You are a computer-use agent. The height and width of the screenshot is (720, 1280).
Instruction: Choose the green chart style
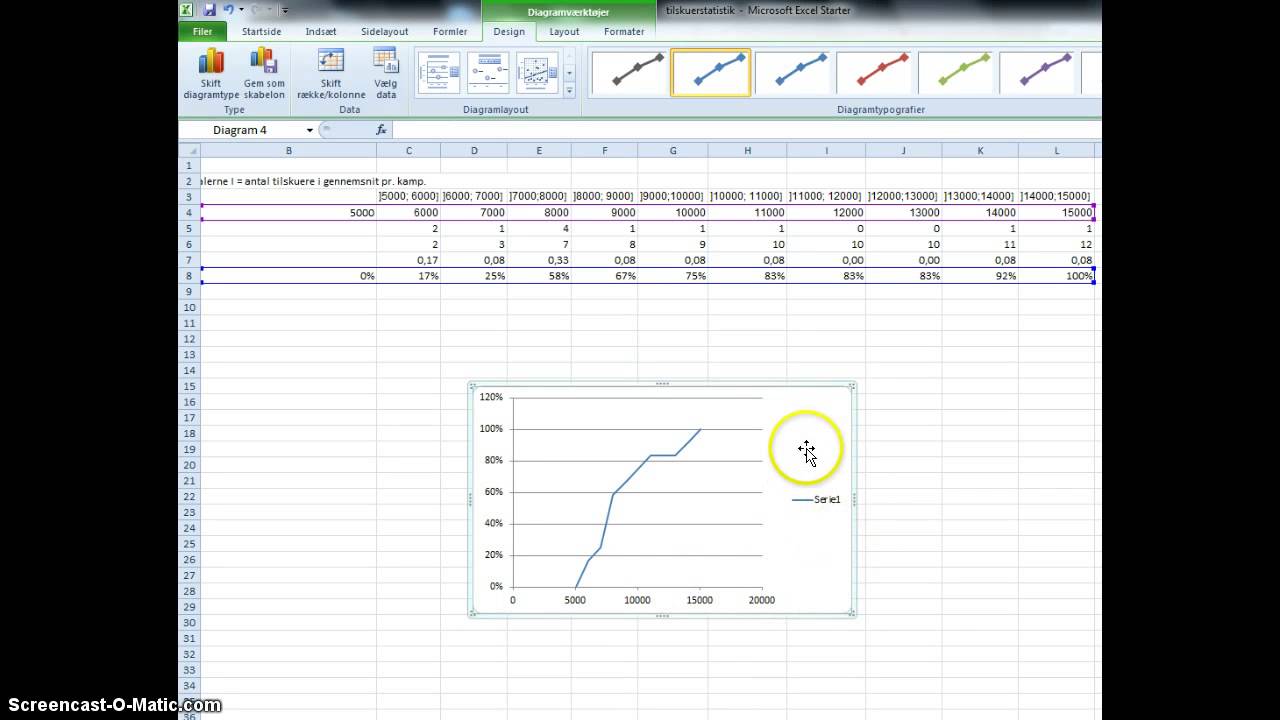coord(956,73)
